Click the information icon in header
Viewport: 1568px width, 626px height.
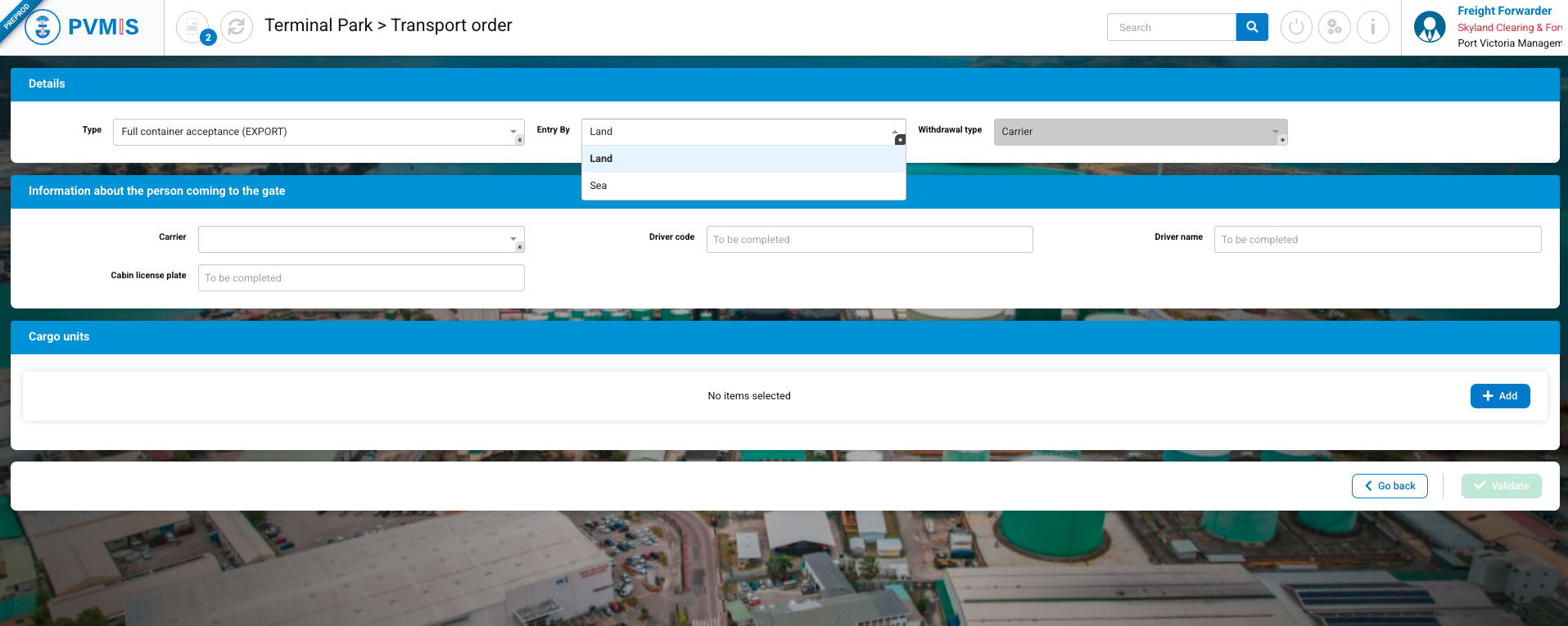[1373, 27]
